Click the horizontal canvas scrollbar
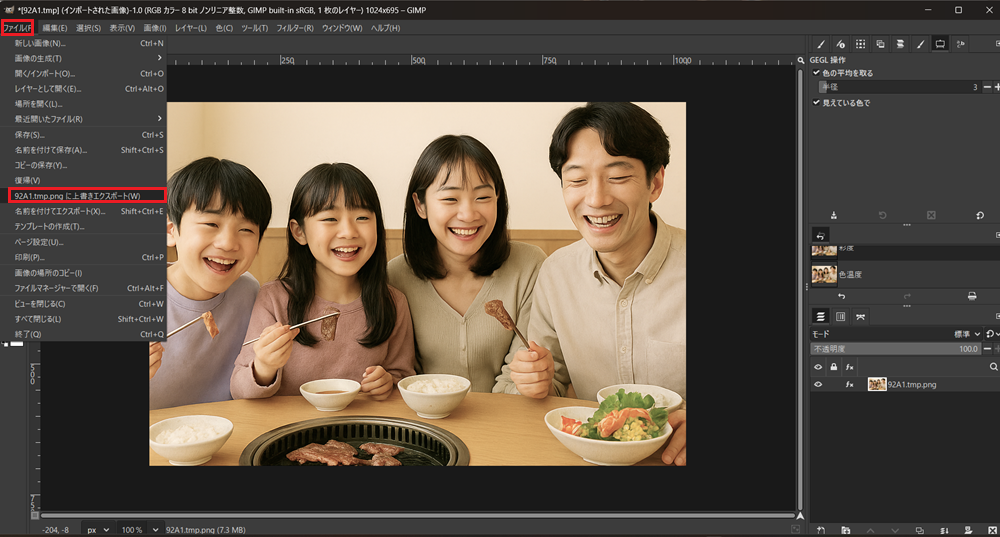1000x537 pixels. pos(418,515)
